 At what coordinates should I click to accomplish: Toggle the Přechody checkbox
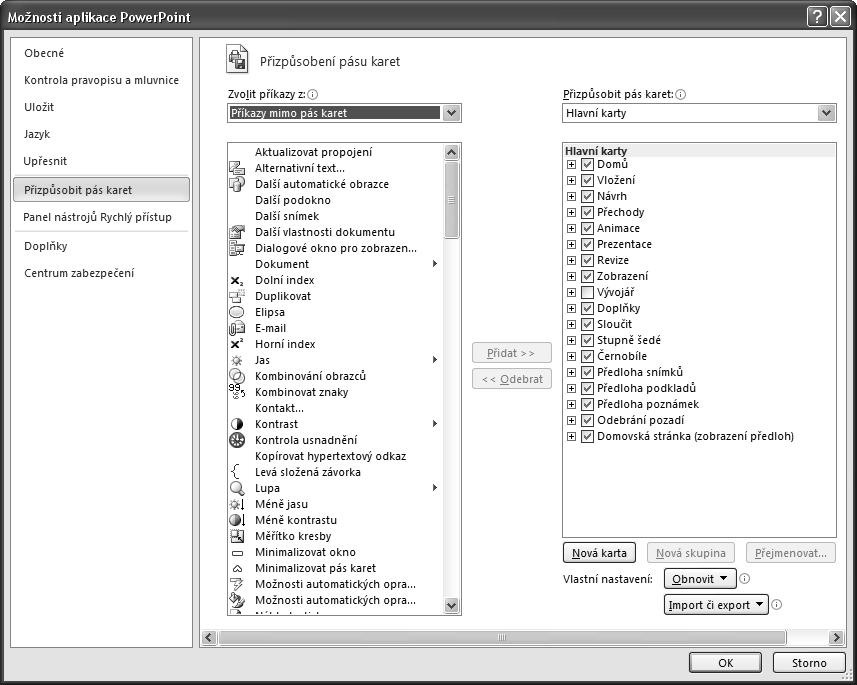pyautogui.click(x=588, y=212)
